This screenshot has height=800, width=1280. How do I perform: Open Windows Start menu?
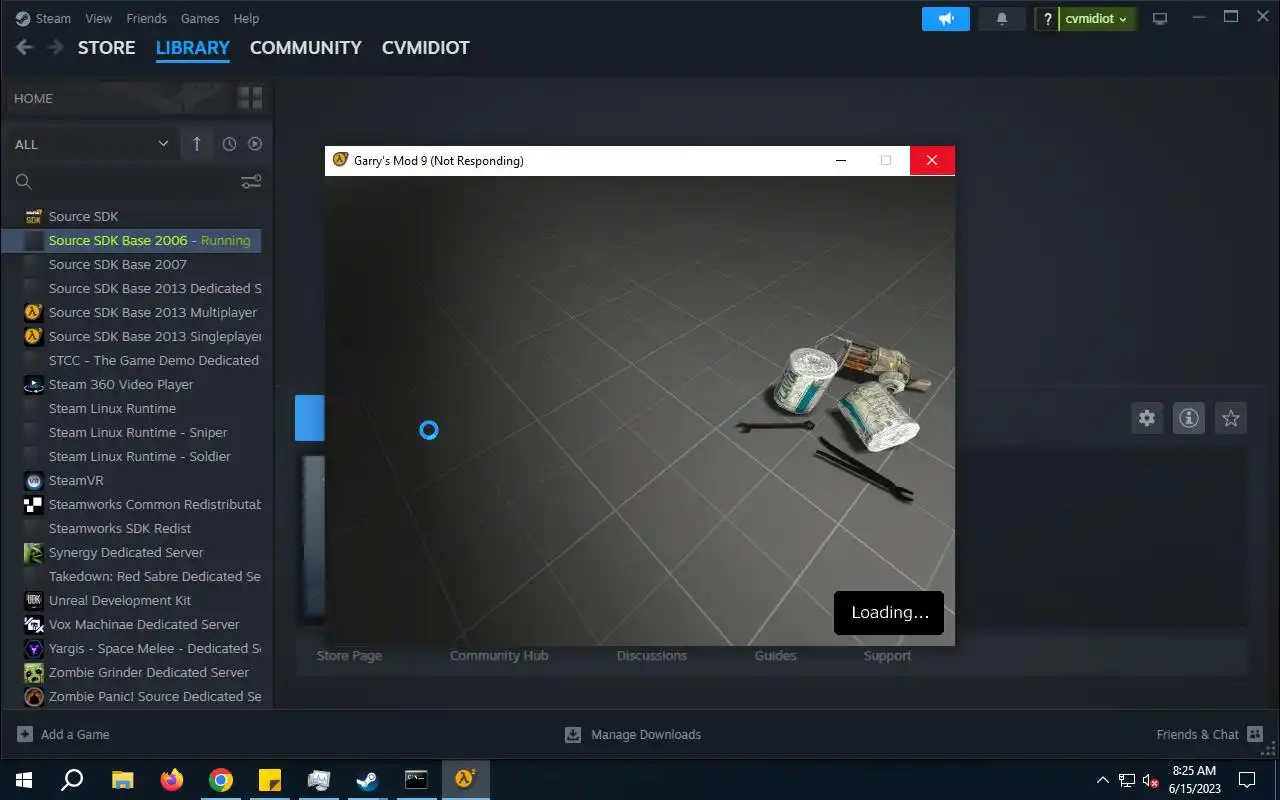pos(24,780)
